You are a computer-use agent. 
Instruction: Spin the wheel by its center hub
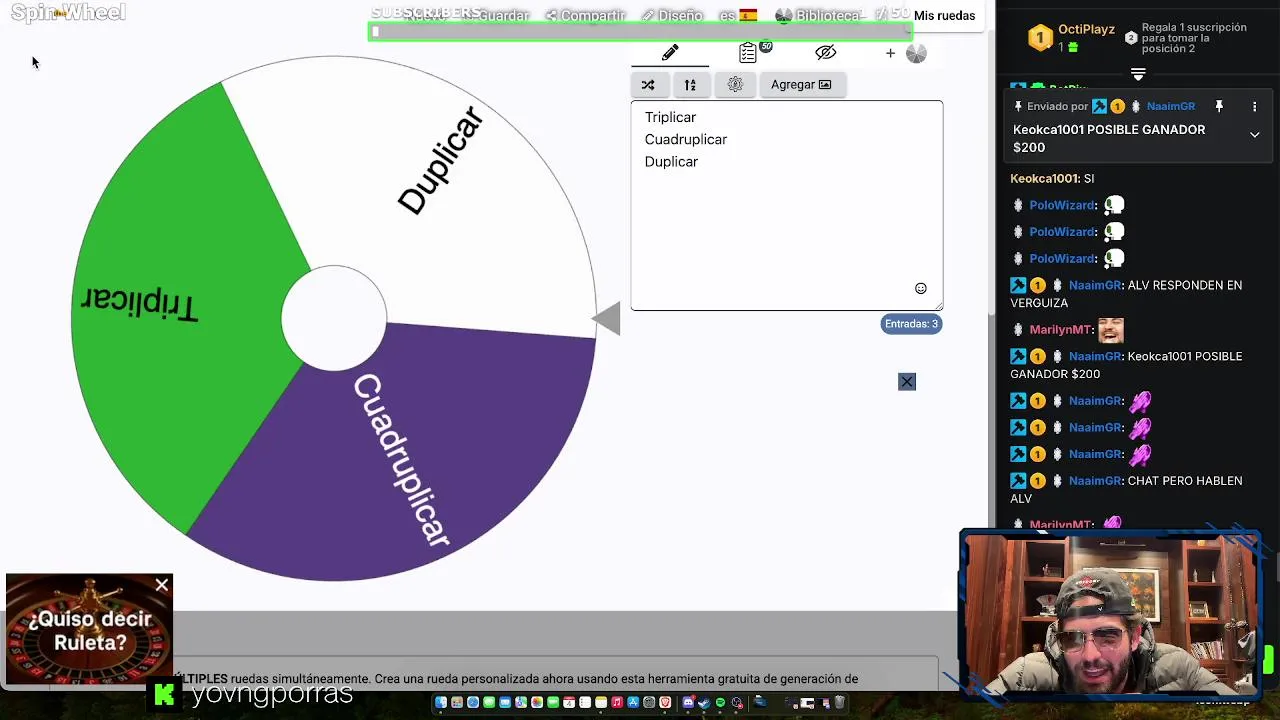click(334, 318)
